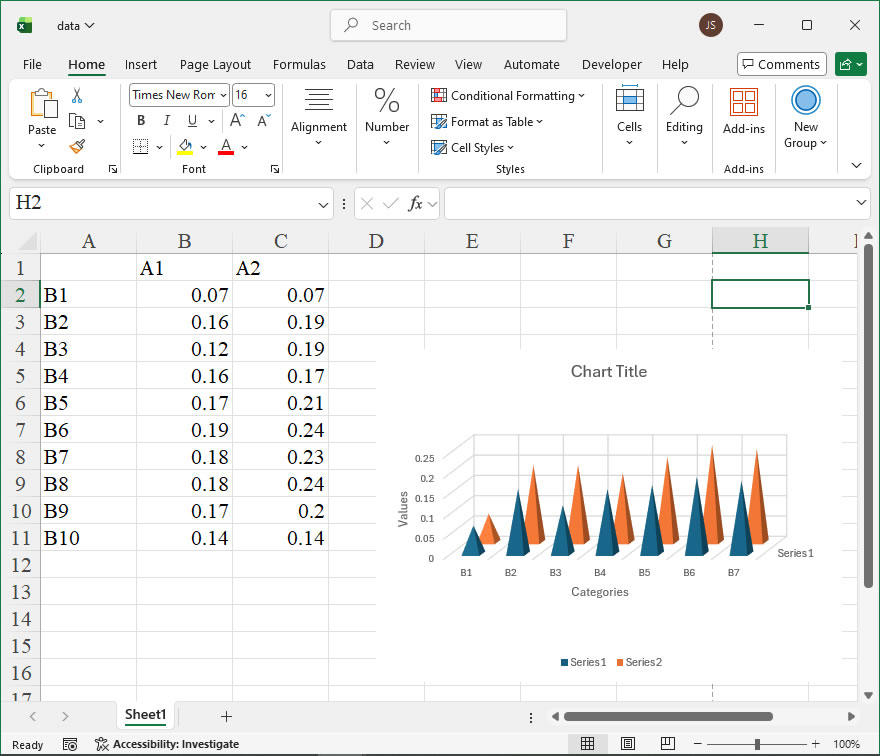Switch to the Formulas tab

[x=299, y=64]
